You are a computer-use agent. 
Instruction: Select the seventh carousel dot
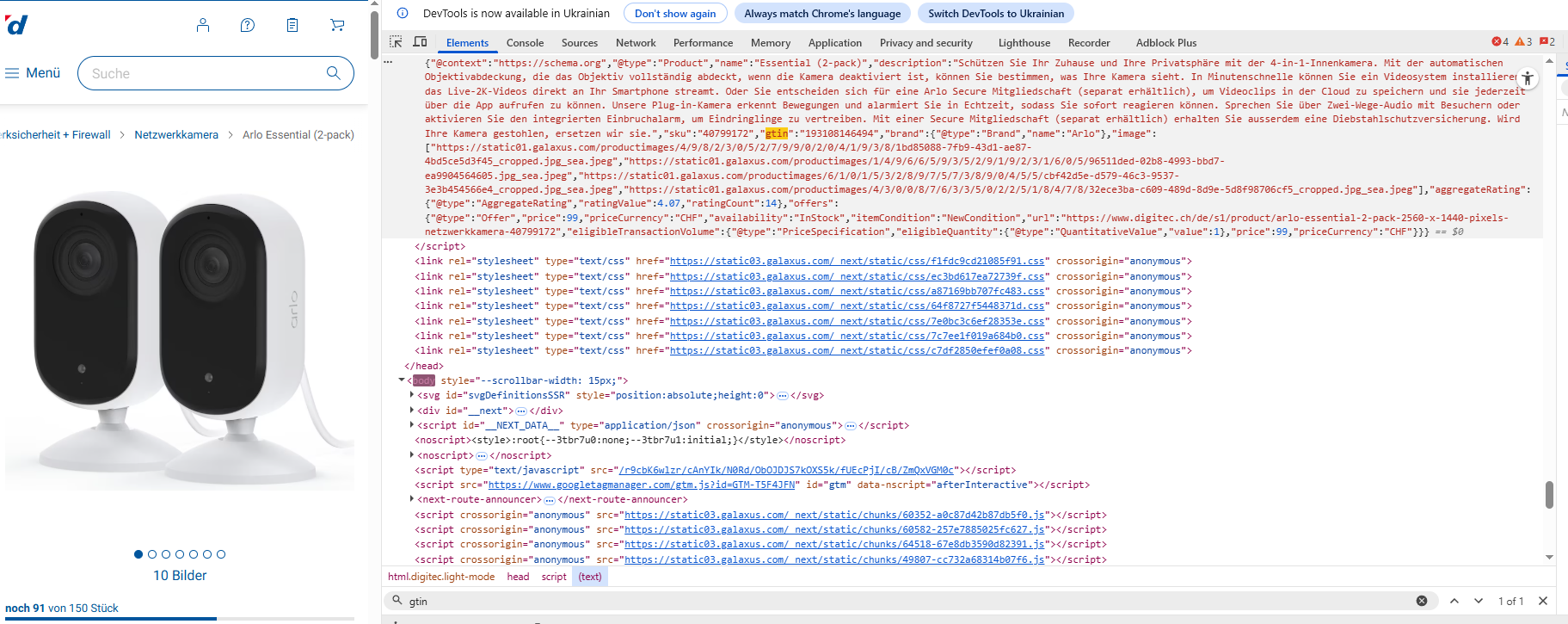pyautogui.click(x=221, y=554)
